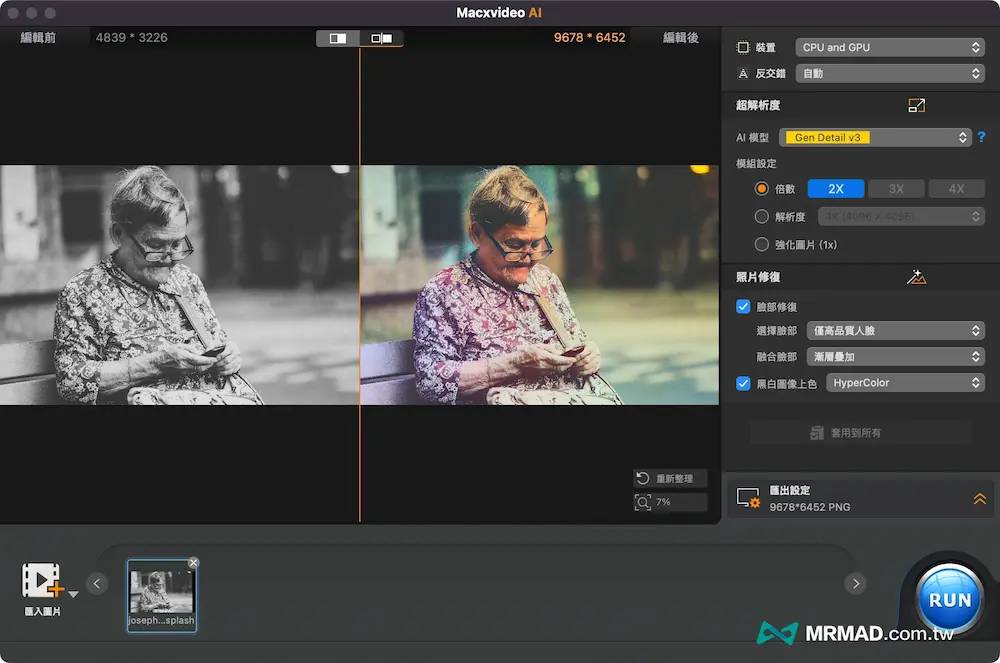Click the super resolution upscale icon

[916, 105]
